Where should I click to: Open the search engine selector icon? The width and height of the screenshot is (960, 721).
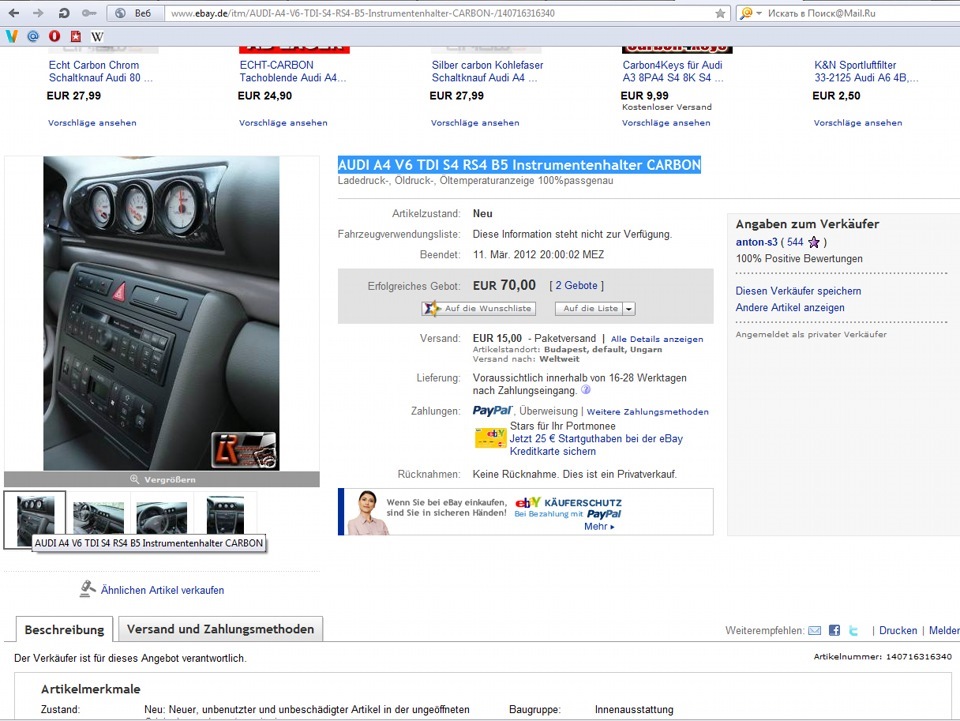[x=746, y=13]
